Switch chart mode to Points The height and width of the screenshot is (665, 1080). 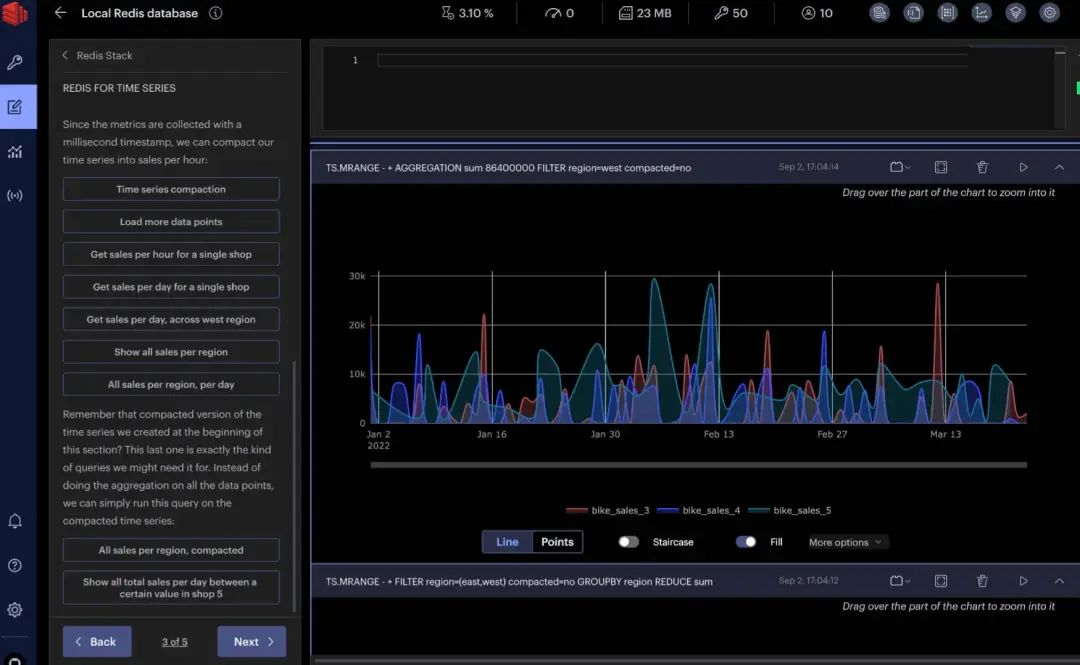pyautogui.click(x=557, y=542)
